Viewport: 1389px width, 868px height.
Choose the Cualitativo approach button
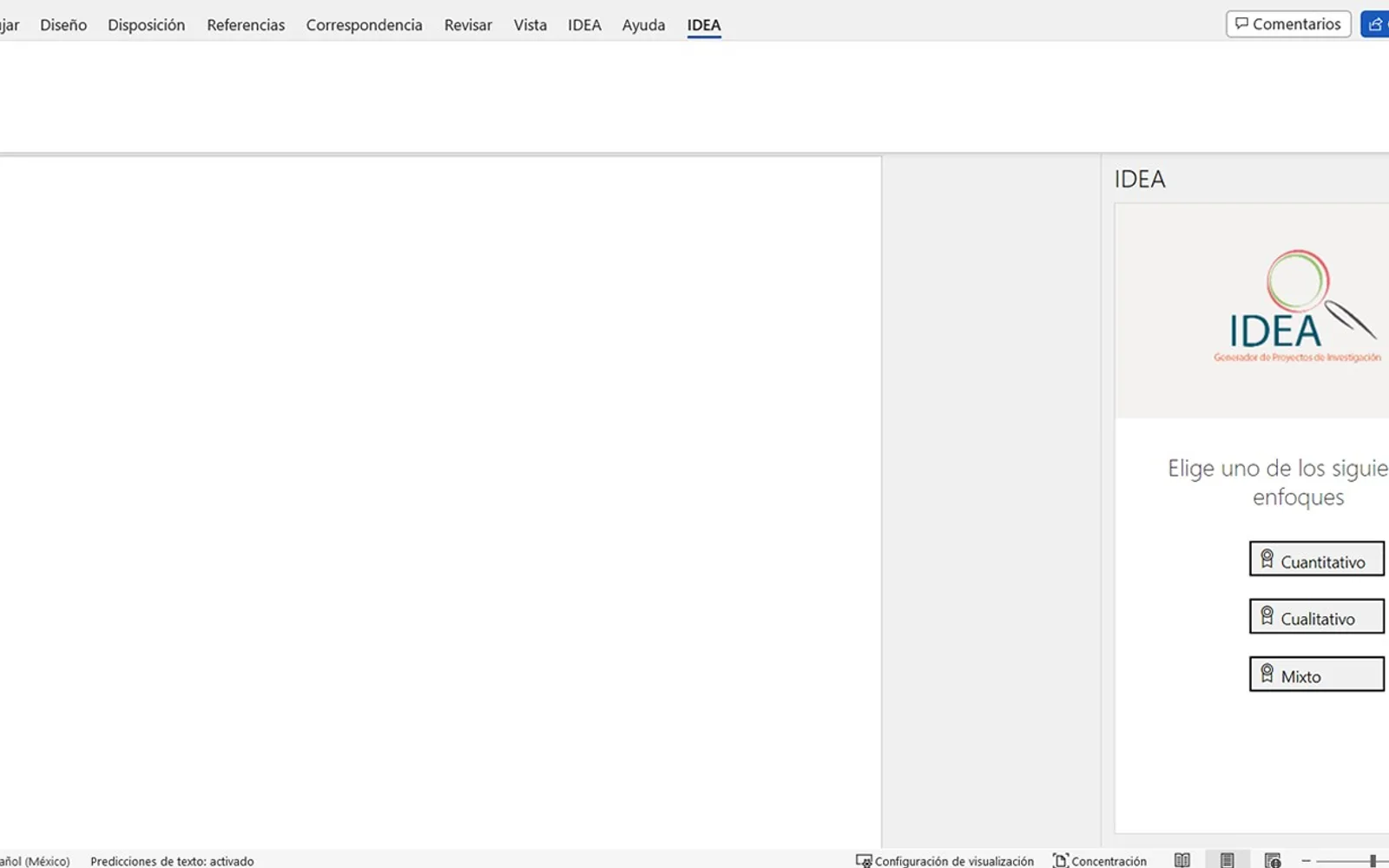[1316, 616]
